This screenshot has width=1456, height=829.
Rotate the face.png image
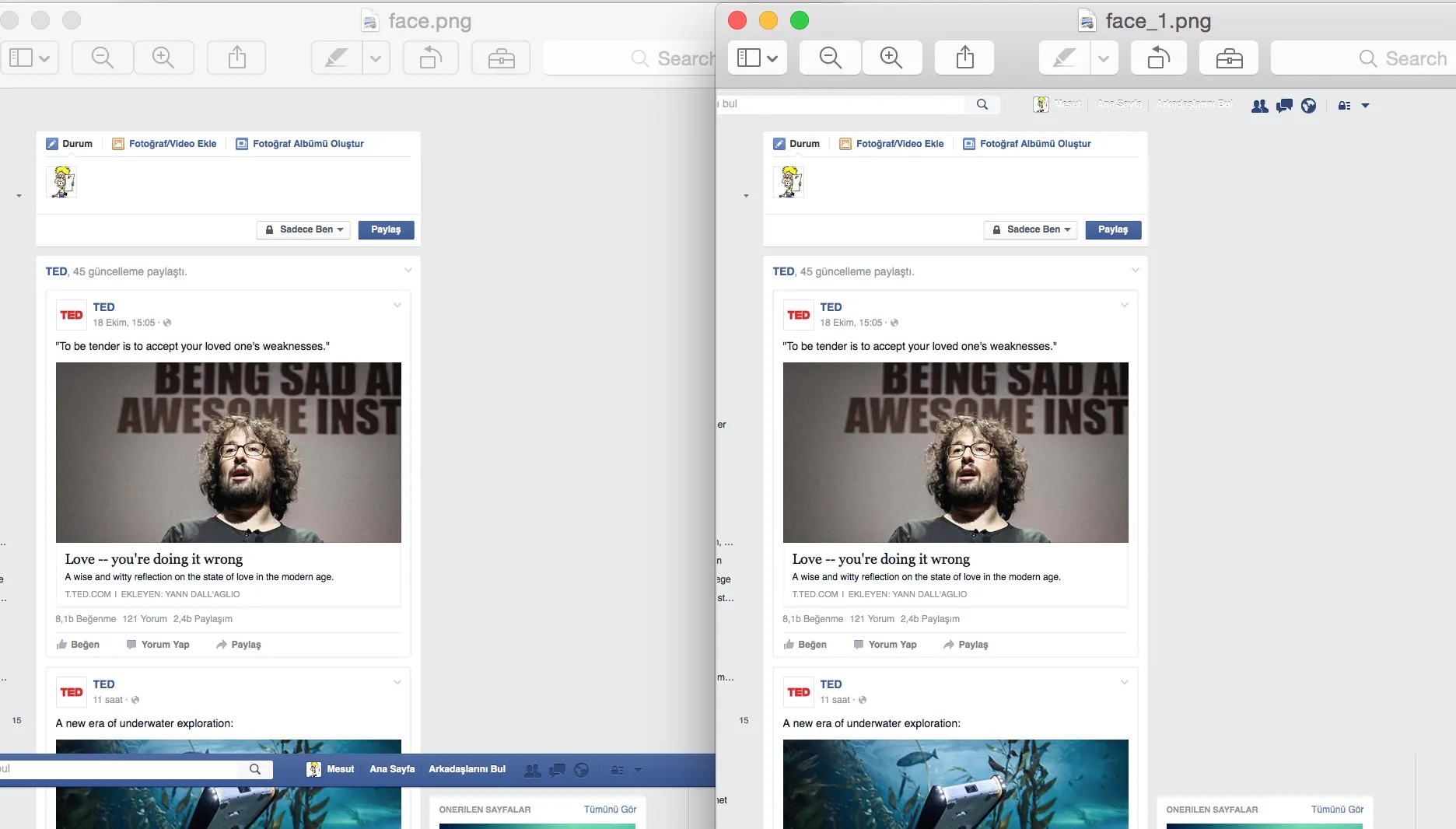[x=431, y=58]
